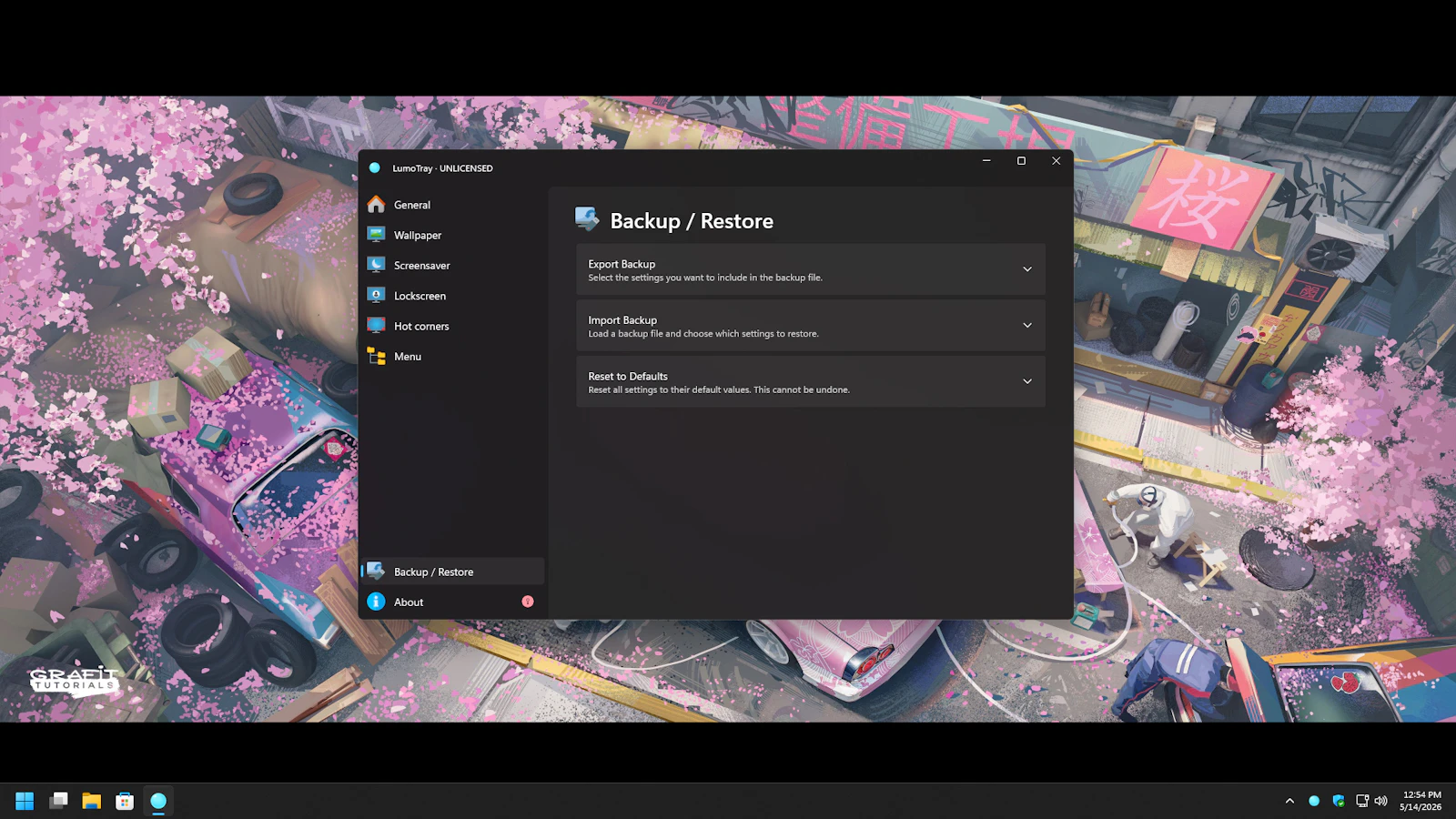Click the Backup / Restore sidebar icon

click(x=376, y=571)
